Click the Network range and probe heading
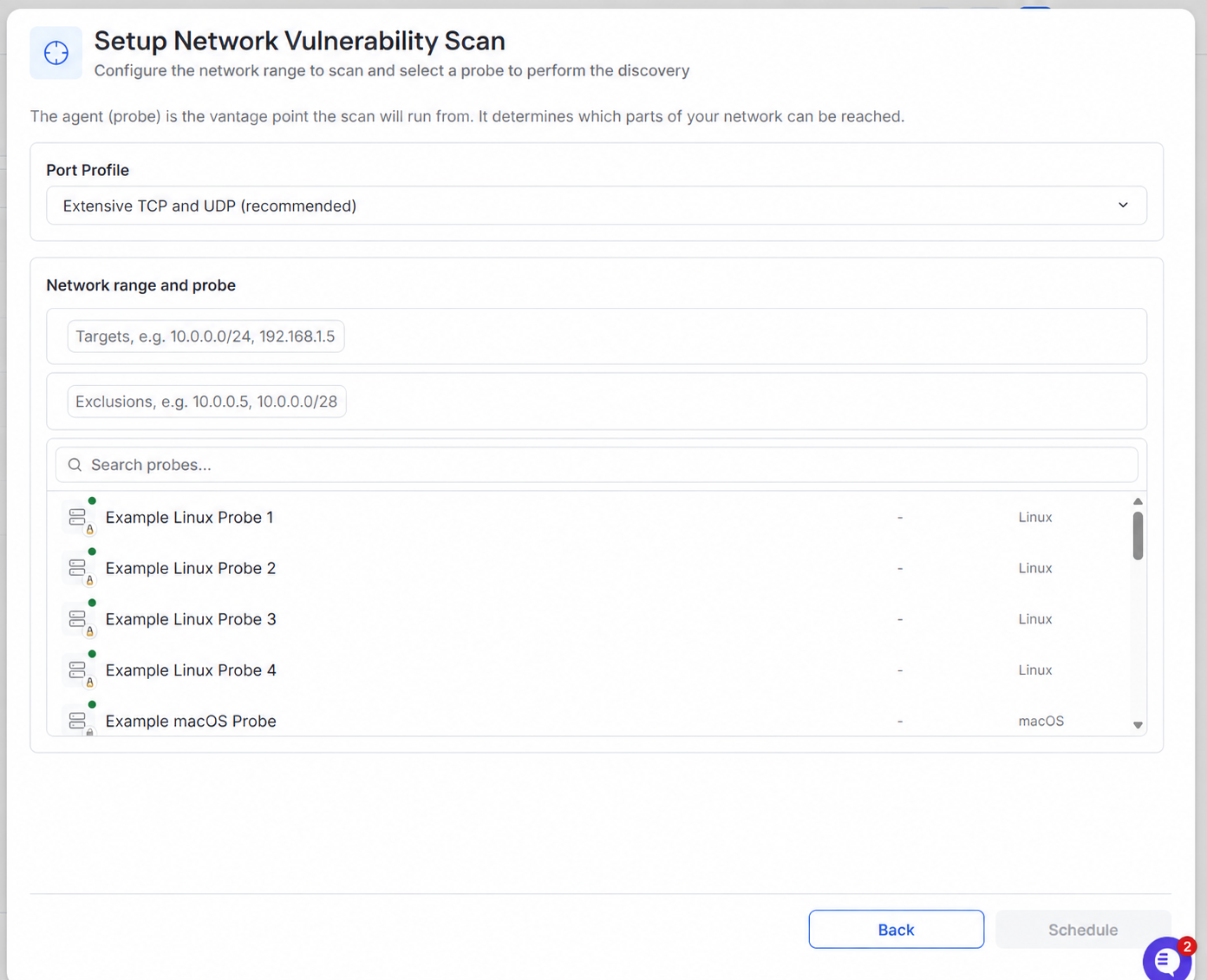The width and height of the screenshot is (1207, 980). tap(141, 285)
